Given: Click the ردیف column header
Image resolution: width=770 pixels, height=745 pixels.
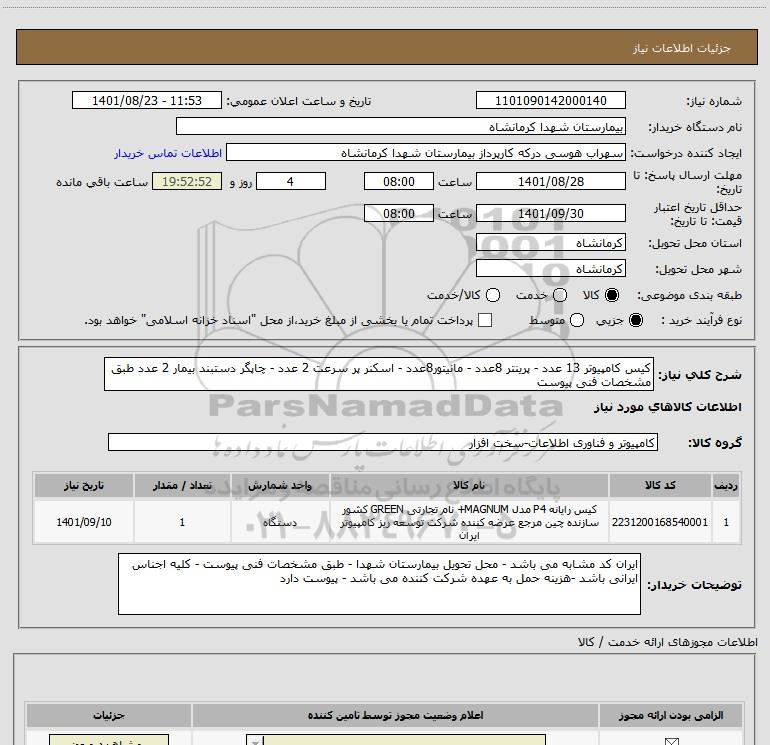Looking at the screenshot, I should click(x=726, y=486).
